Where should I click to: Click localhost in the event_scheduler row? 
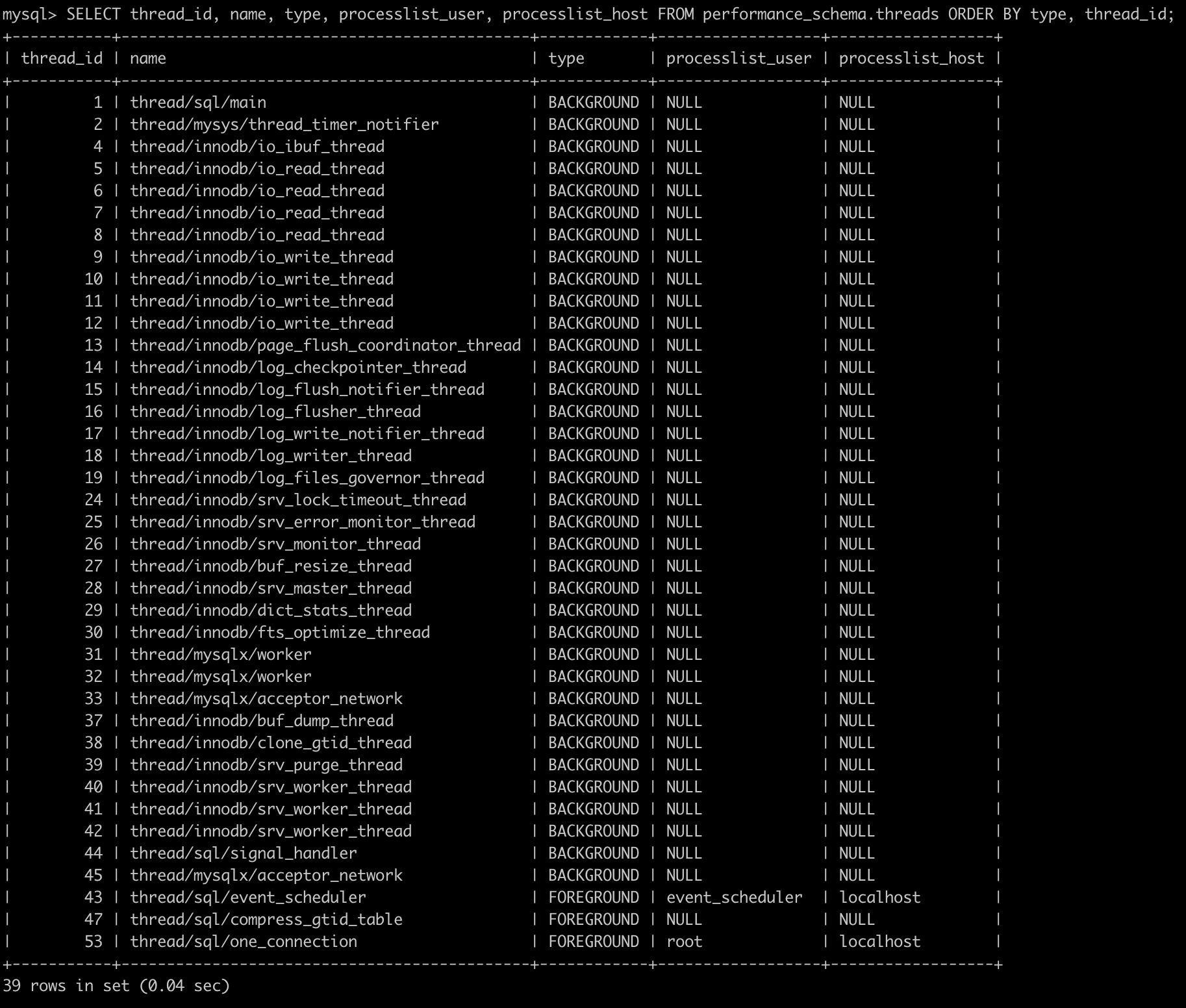click(880, 898)
